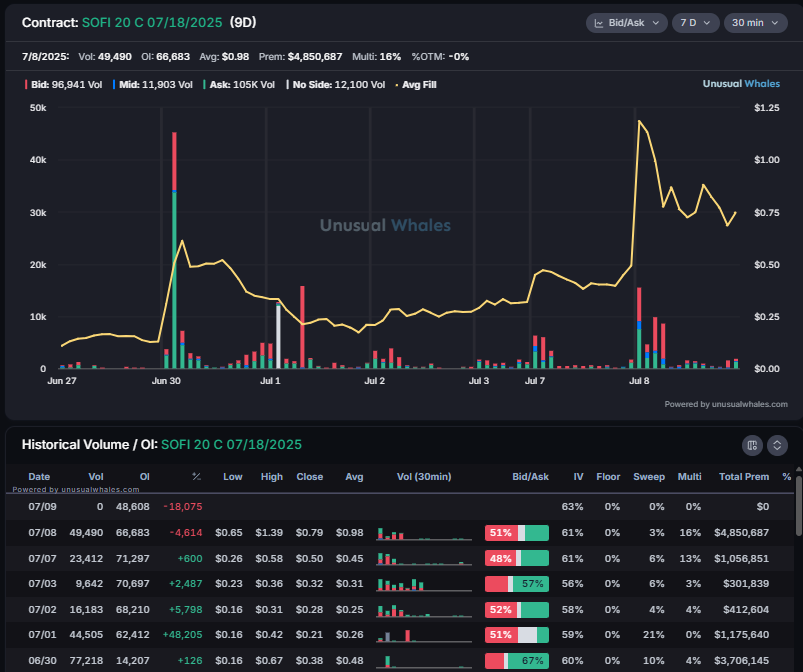The image size is (803, 672).
Task: Select the 07/08 date row
Action: point(399,533)
